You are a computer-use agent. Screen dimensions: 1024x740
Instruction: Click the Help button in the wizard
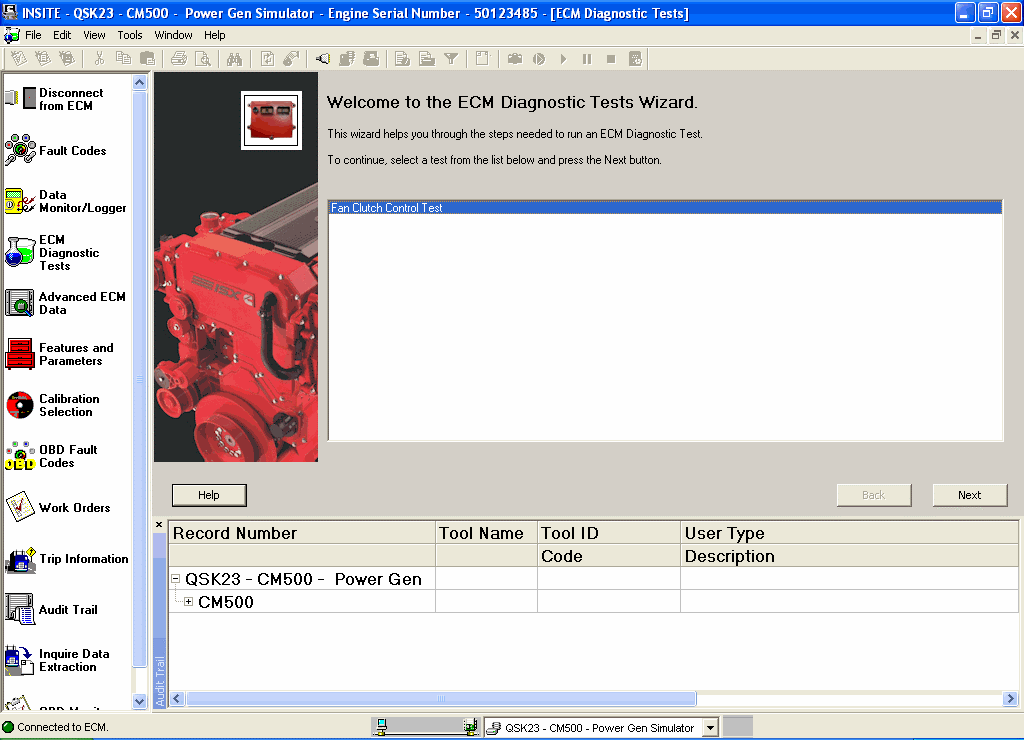click(x=209, y=495)
